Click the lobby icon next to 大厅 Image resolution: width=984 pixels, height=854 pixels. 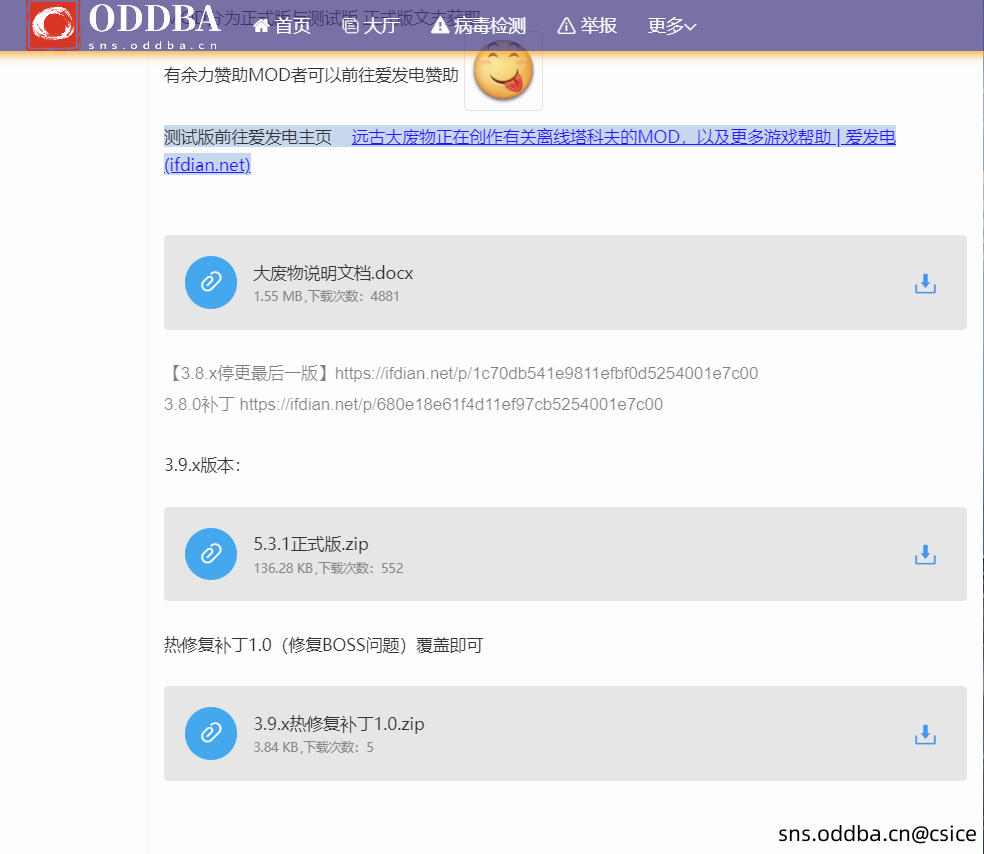[352, 26]
